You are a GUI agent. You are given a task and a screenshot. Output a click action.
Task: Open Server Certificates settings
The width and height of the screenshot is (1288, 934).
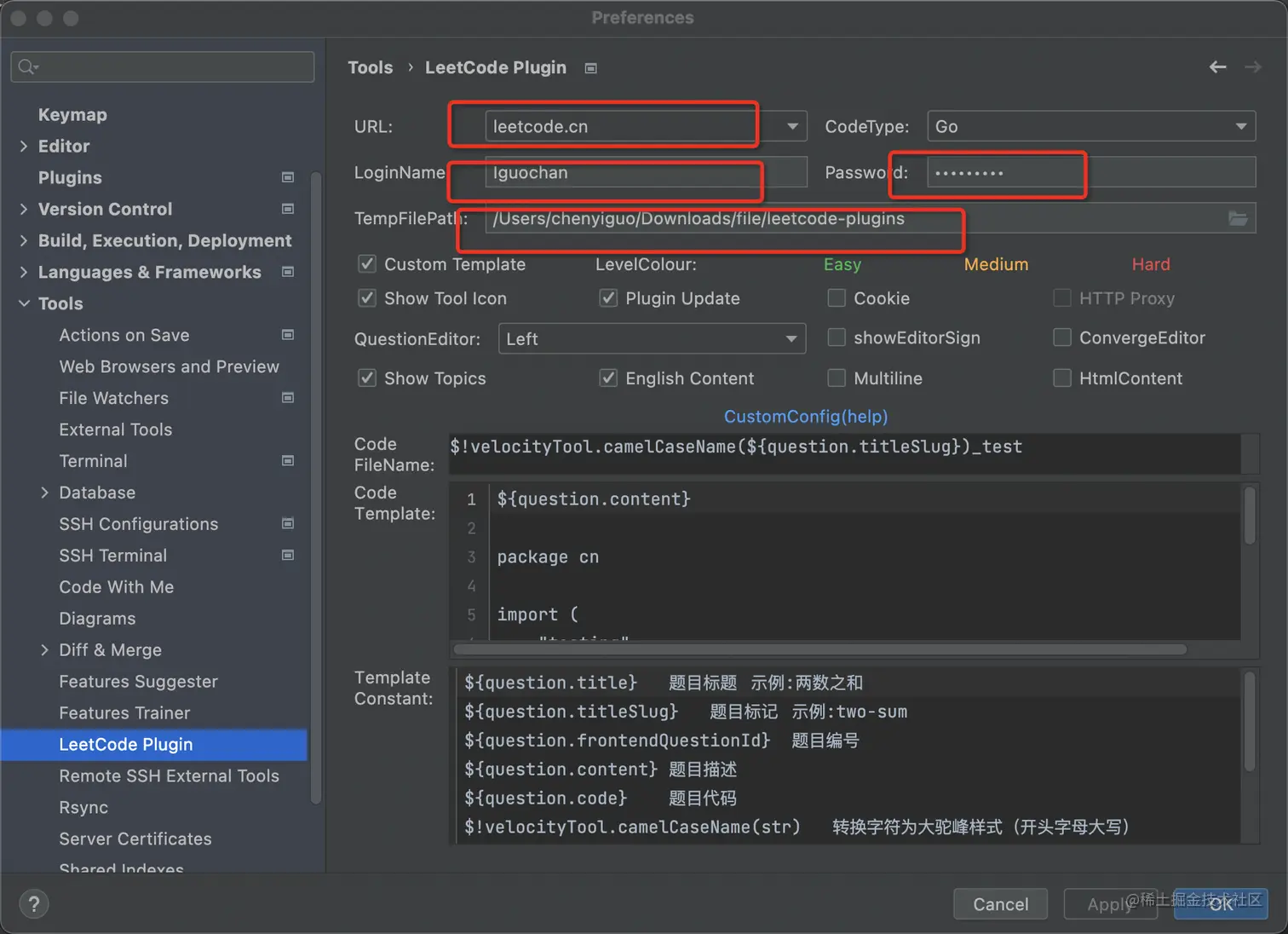[135, 839]
